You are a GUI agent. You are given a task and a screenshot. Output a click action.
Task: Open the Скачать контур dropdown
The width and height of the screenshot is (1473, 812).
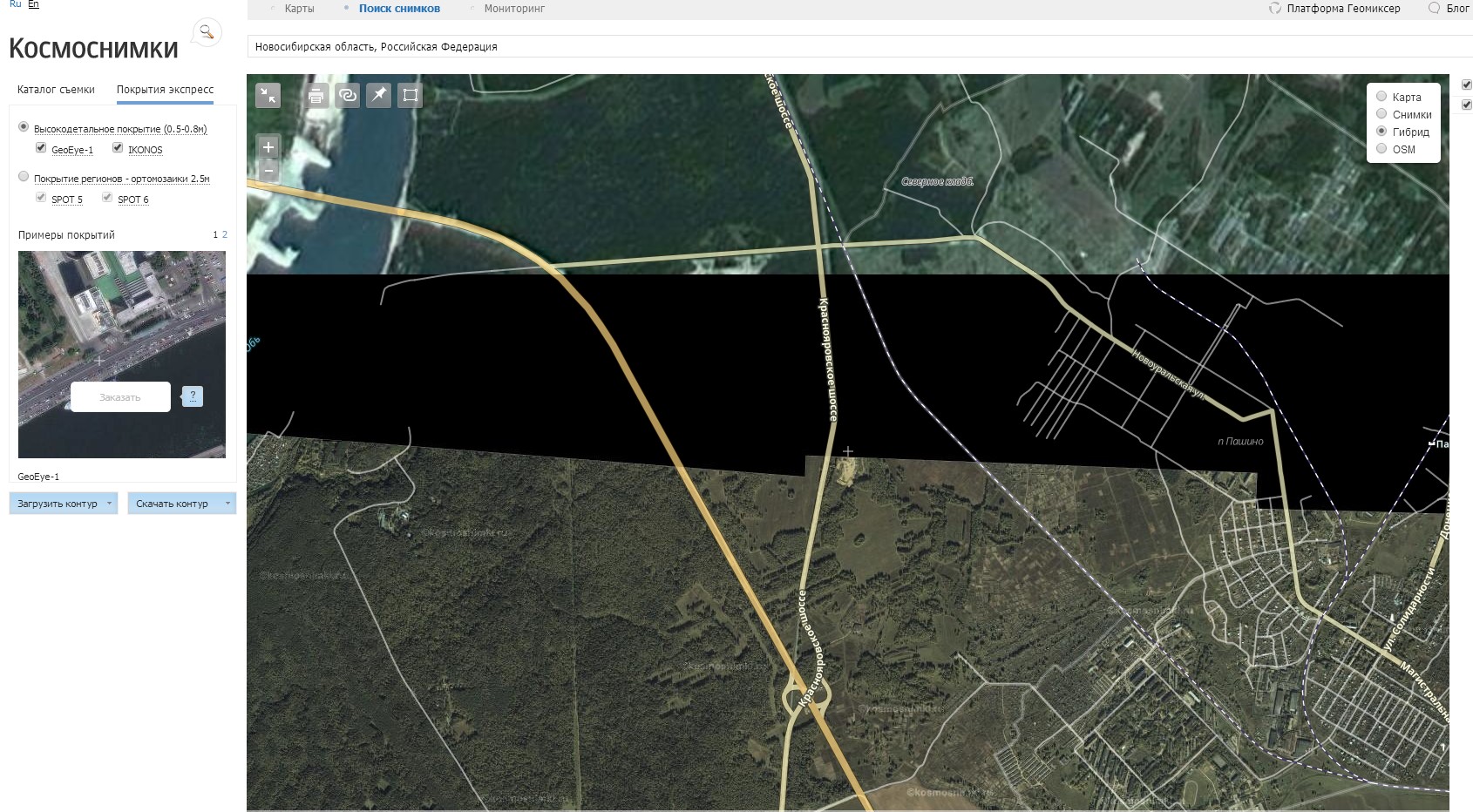tap(182, 504)
